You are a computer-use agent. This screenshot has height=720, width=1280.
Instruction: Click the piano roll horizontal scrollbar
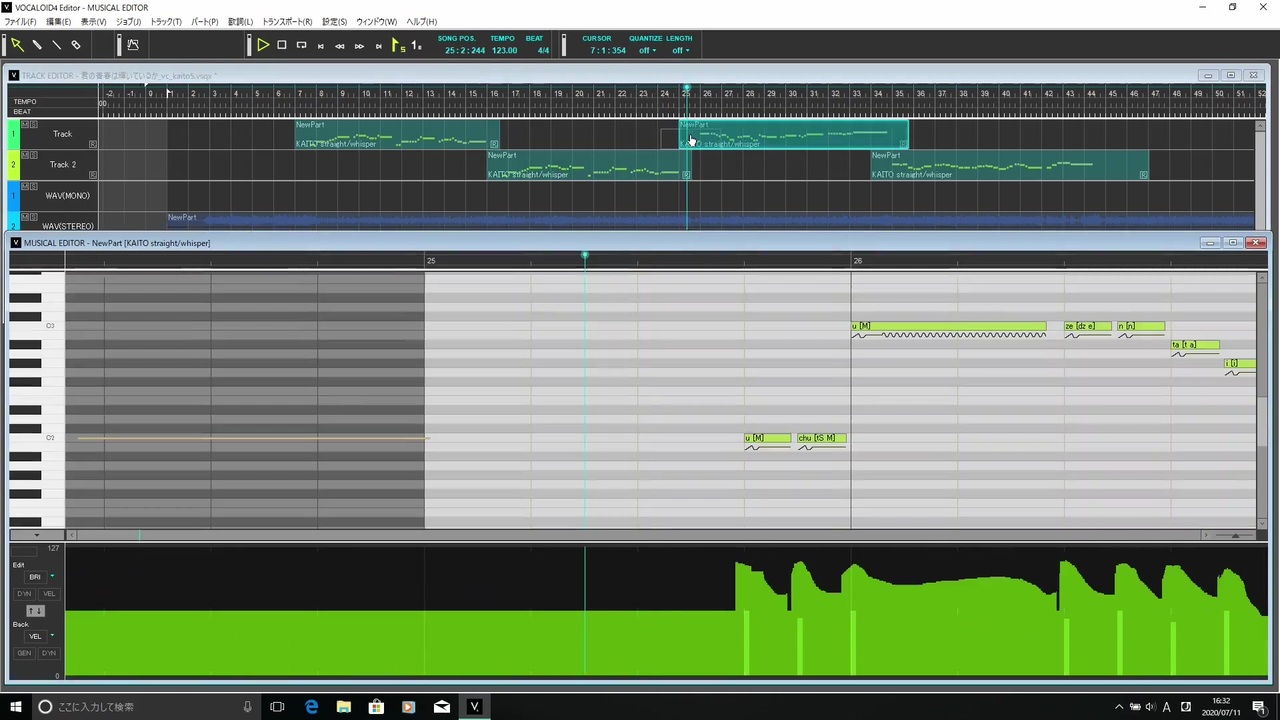(637, 535)
